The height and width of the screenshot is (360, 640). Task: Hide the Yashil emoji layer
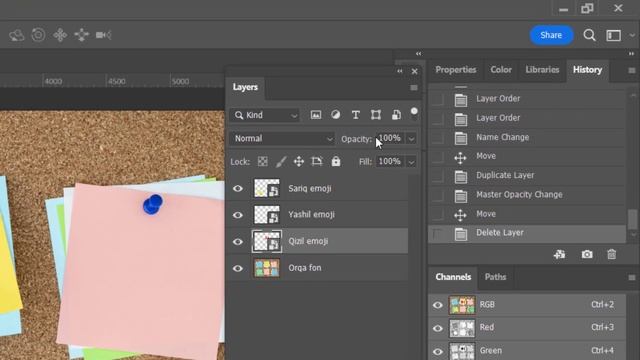click(x=238, y=215)
